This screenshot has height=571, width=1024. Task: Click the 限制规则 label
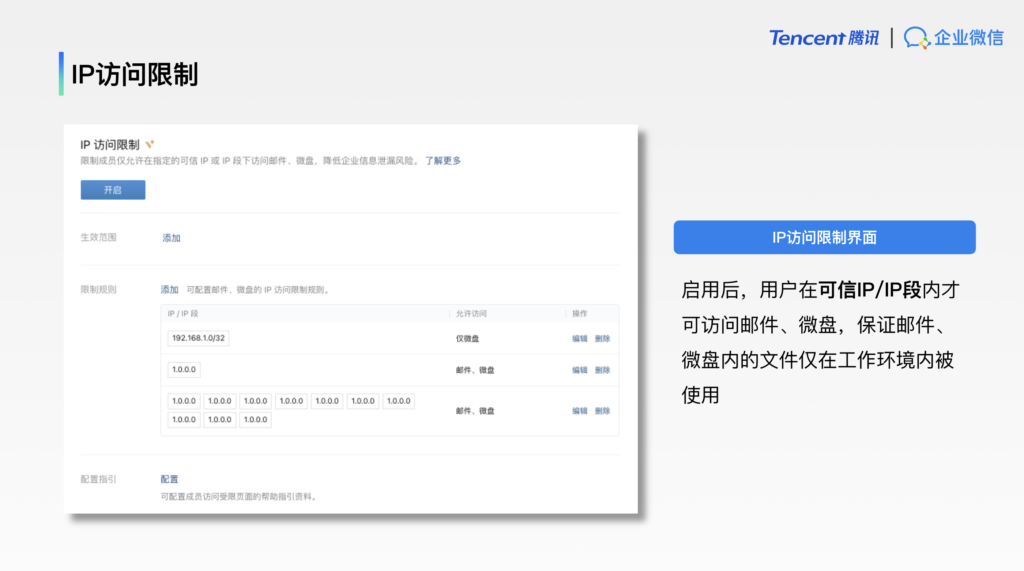click(x=99, y=289)
